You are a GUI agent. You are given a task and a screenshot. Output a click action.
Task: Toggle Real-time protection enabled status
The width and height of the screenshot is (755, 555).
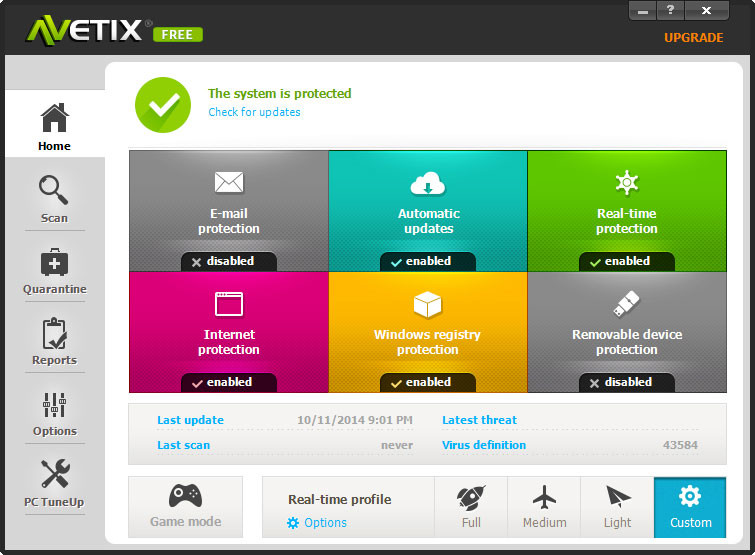[626, 261]
